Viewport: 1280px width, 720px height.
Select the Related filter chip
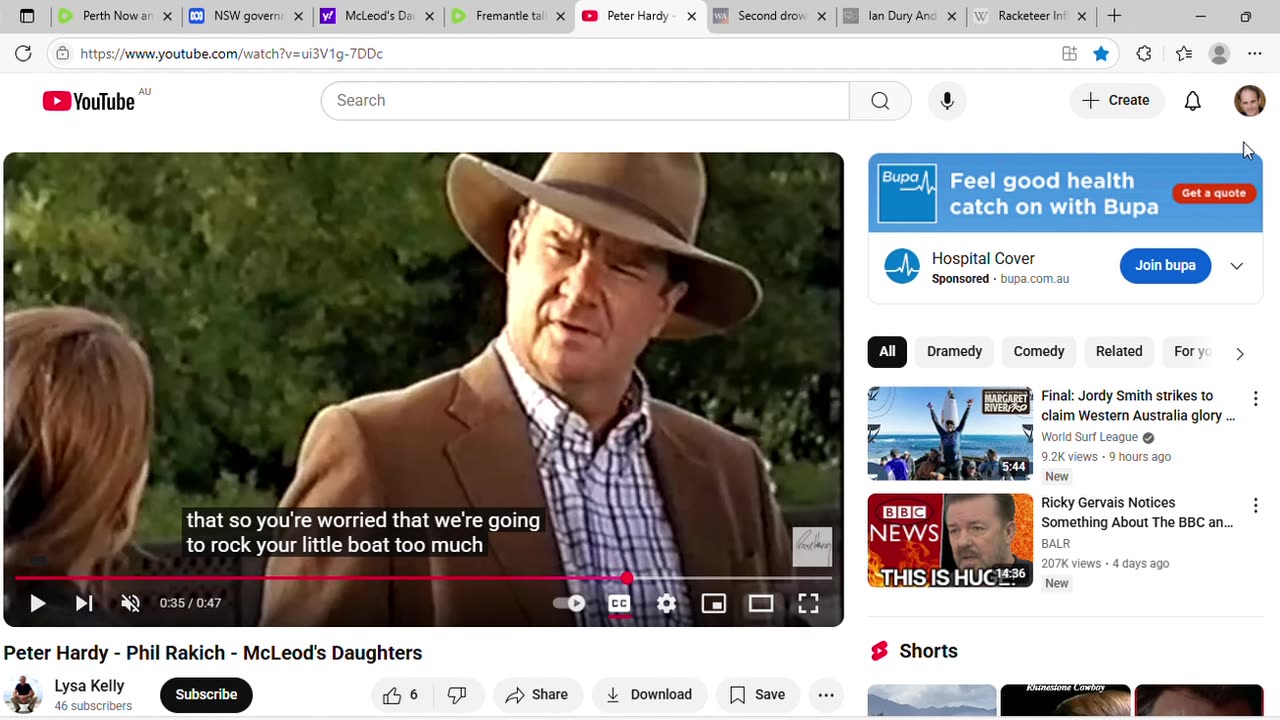1119,351
